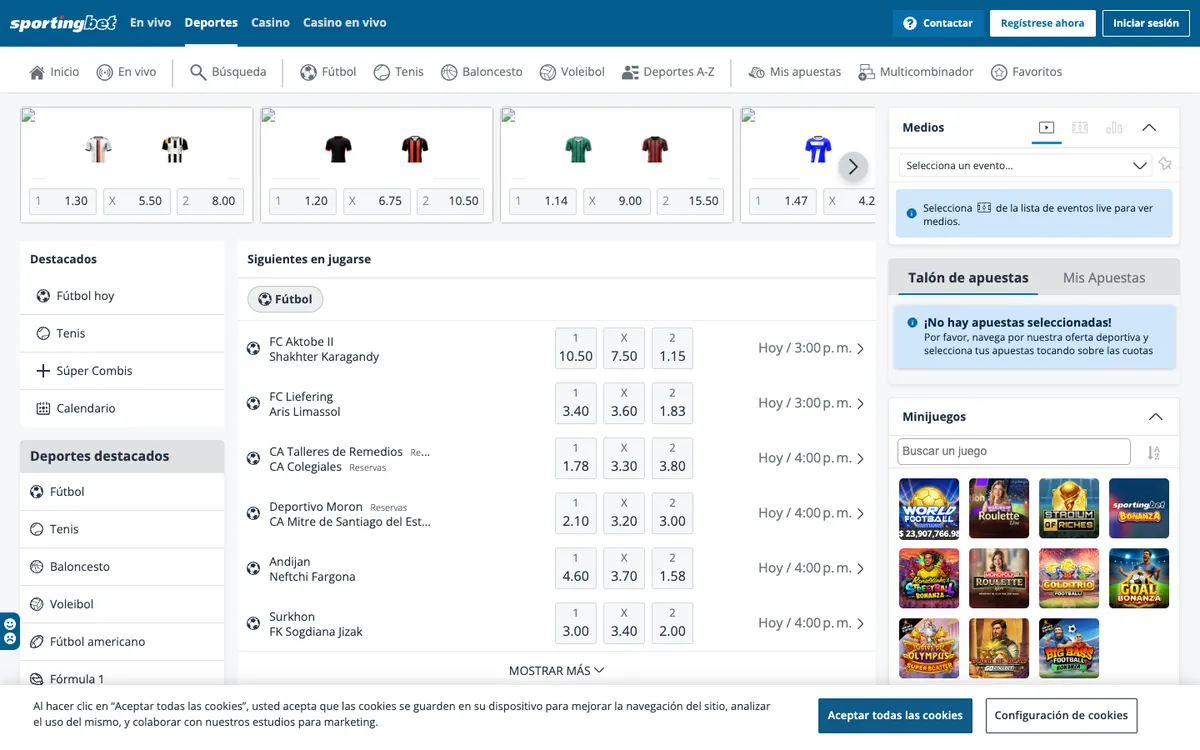Select Talón de apuestas tab

coord(968,278)
